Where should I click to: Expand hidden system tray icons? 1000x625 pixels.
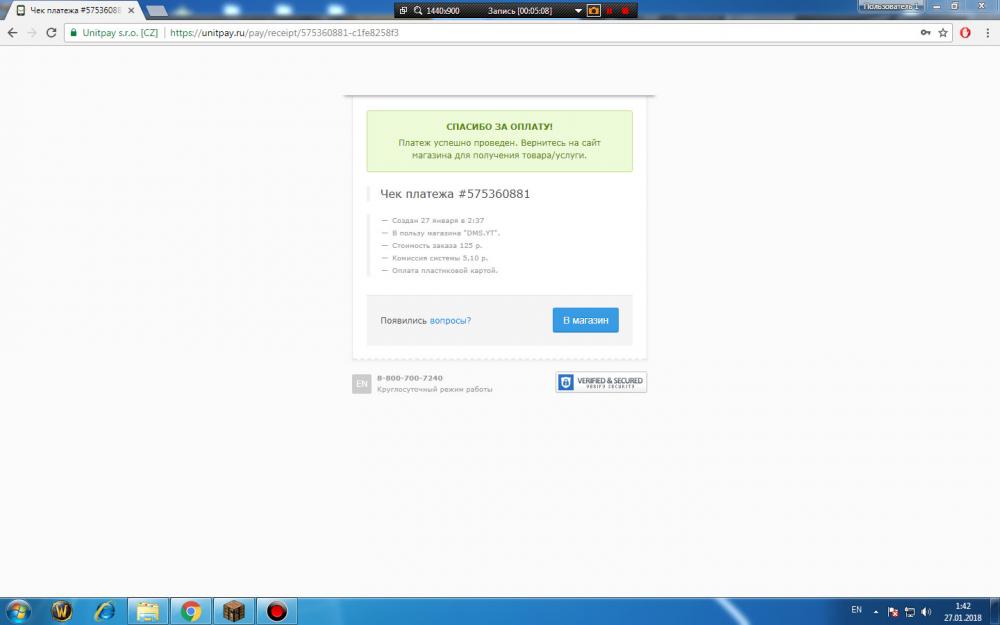(x=876, y=611)
